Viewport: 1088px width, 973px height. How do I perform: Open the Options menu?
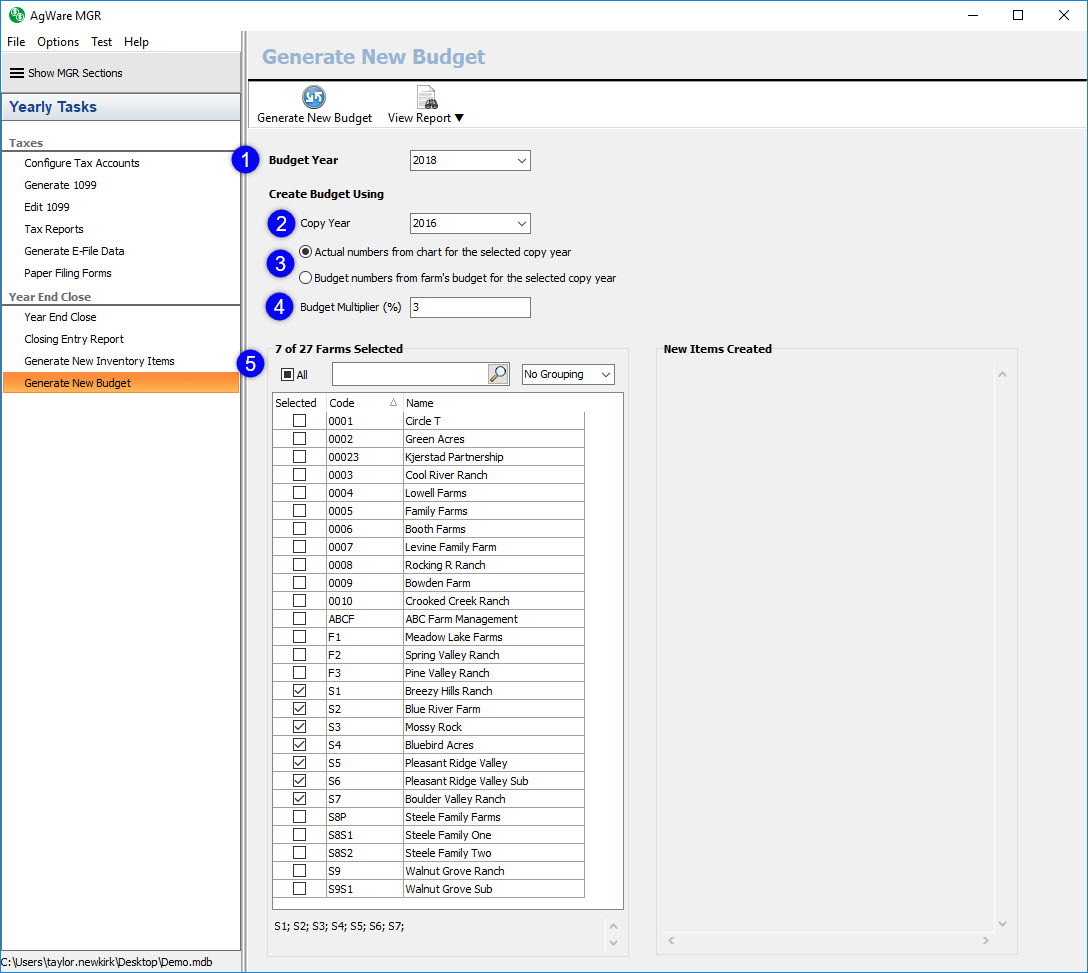coord(58,42)
